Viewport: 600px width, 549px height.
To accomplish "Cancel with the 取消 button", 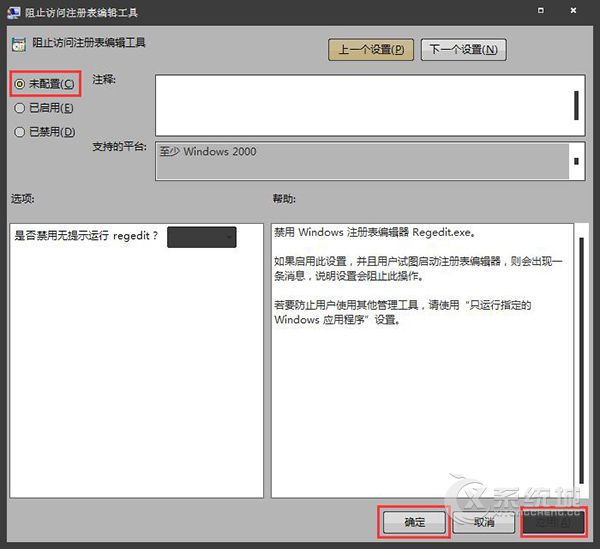I will (x=484, y=522).
